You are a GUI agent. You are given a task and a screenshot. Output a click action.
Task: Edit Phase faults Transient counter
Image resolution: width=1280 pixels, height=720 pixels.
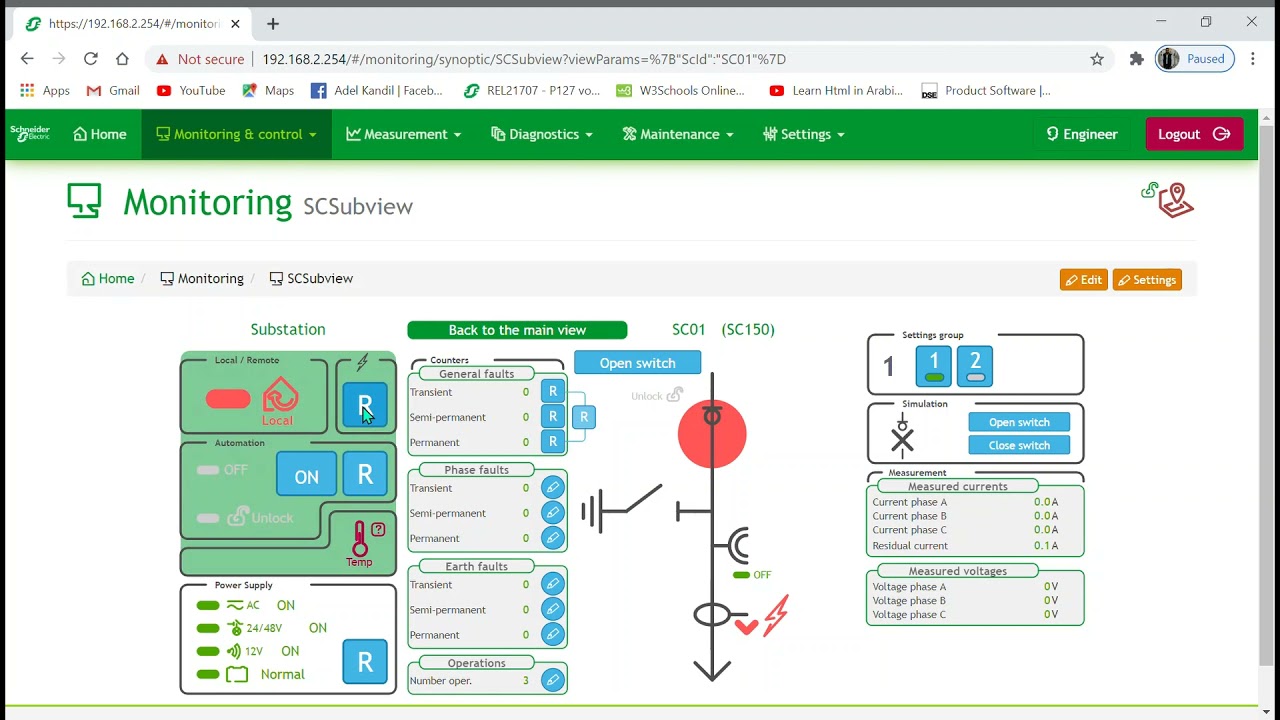click(x=552, y=487)
